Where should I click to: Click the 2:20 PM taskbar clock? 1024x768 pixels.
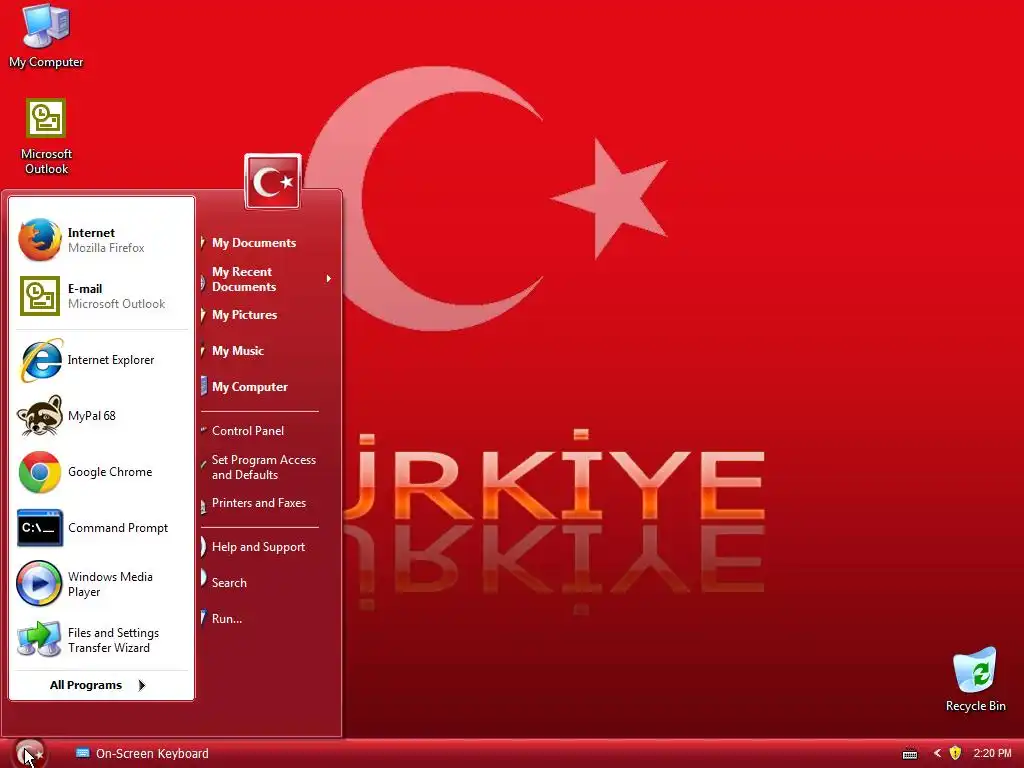(x=992, y=753)
